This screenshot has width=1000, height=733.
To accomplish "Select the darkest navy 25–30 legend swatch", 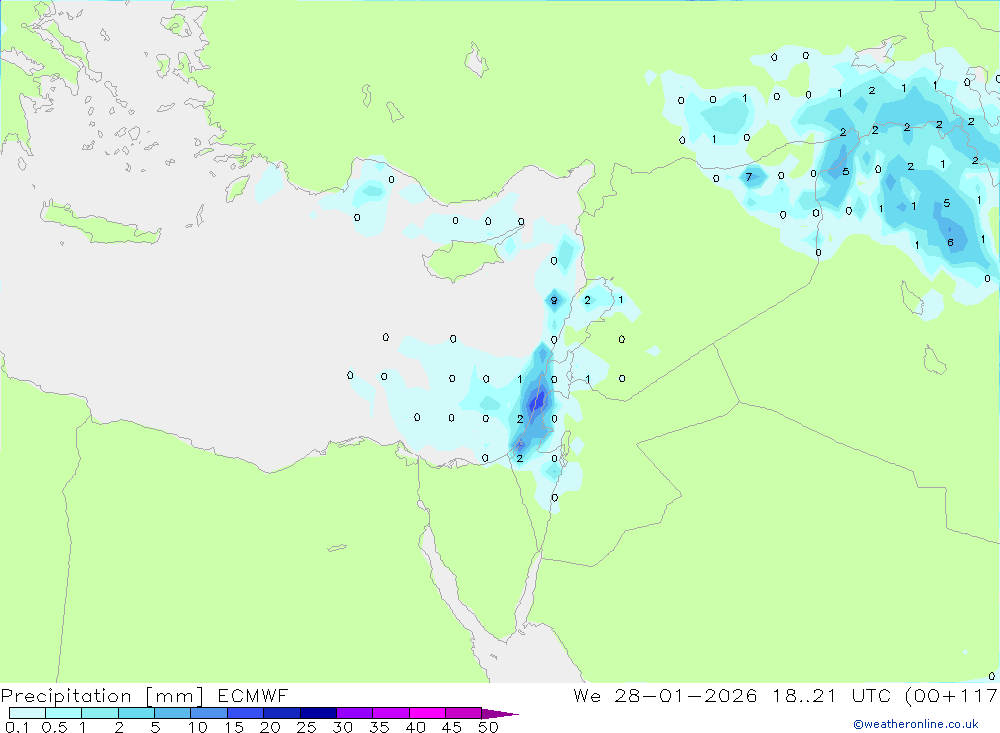I will click(318, 713).
